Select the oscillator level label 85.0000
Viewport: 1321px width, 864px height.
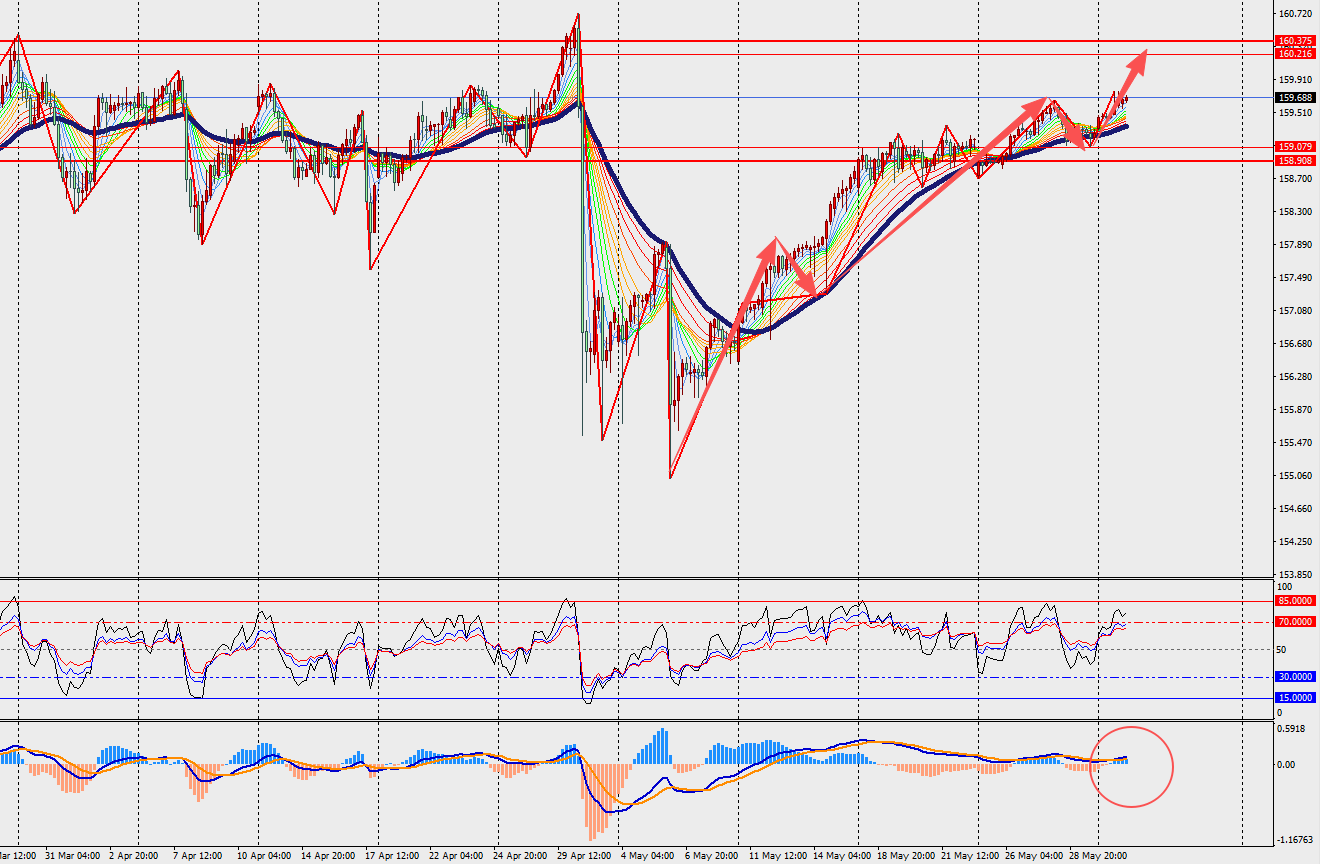pos(1296,601)
